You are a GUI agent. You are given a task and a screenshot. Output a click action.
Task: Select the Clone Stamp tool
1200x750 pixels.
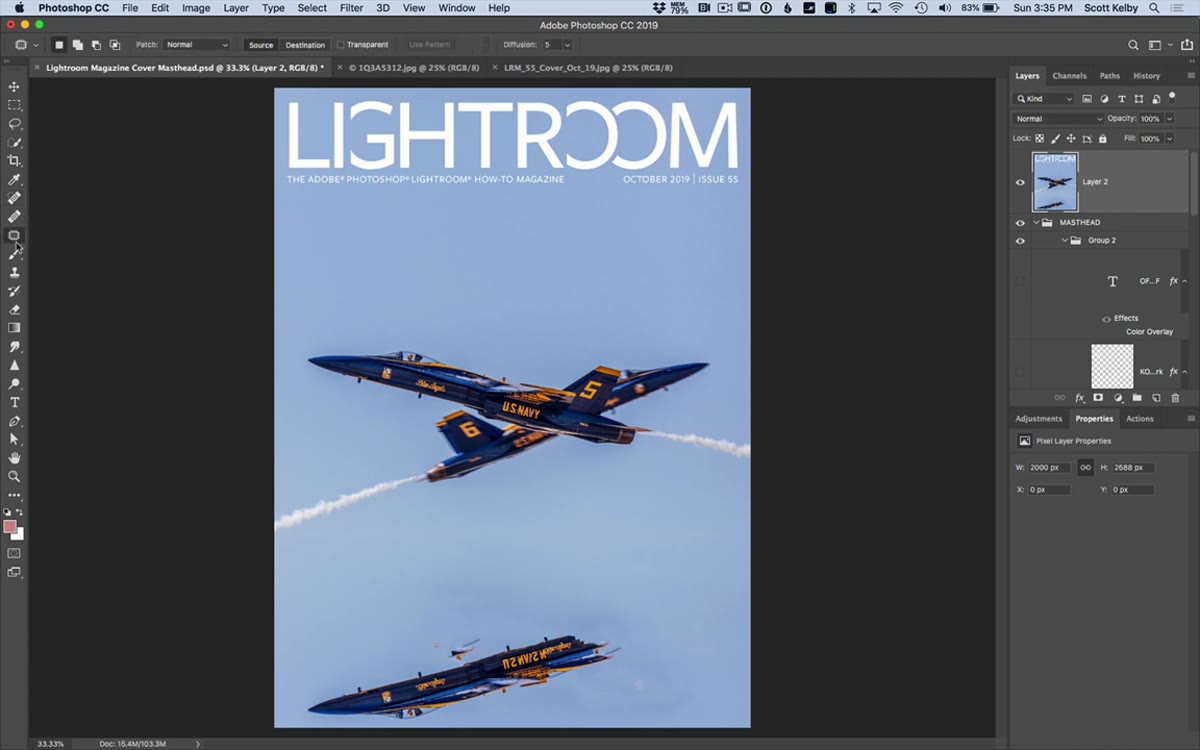click(14, 272)
